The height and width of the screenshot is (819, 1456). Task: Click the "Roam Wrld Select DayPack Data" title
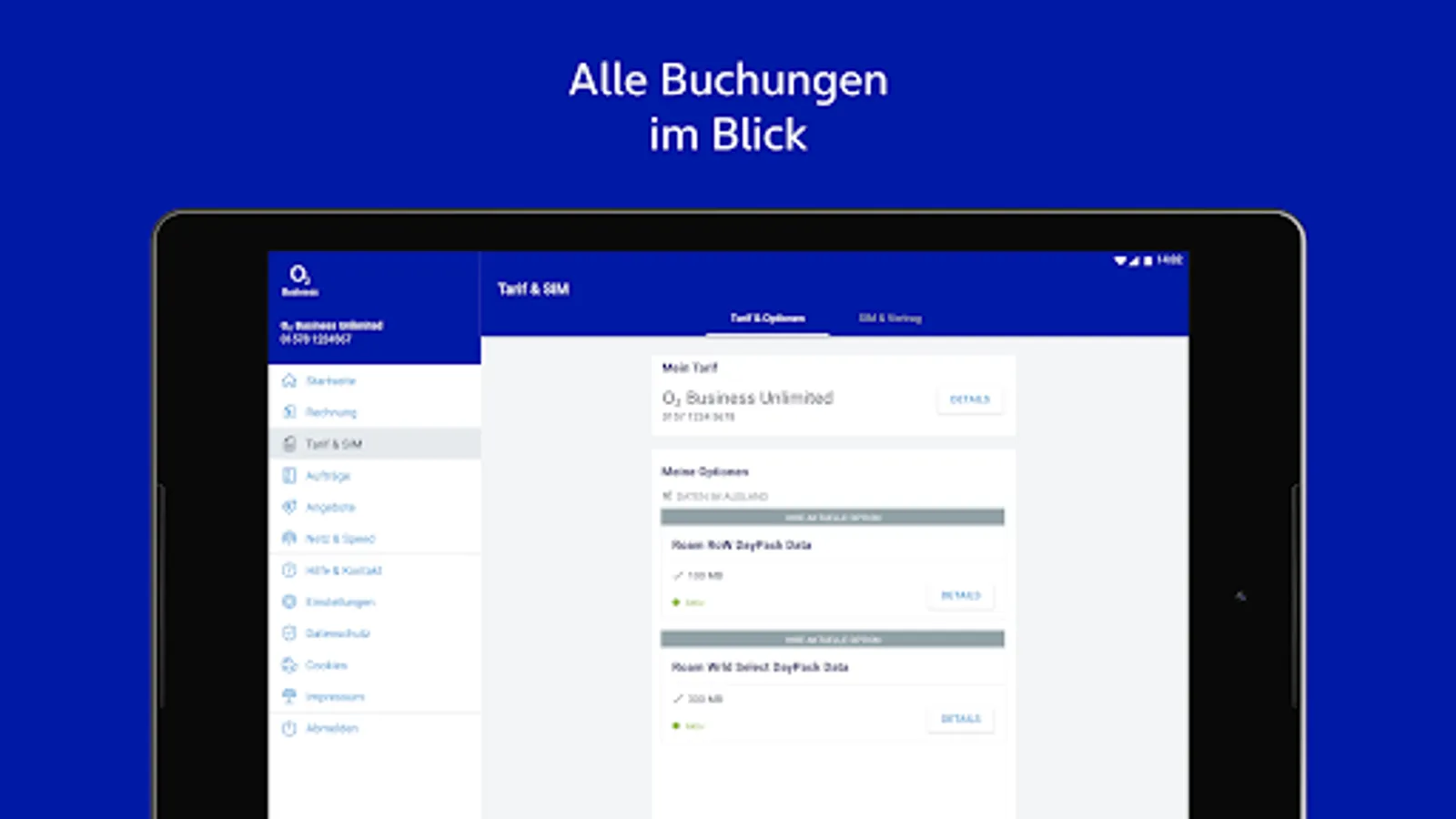coord(760,667)
